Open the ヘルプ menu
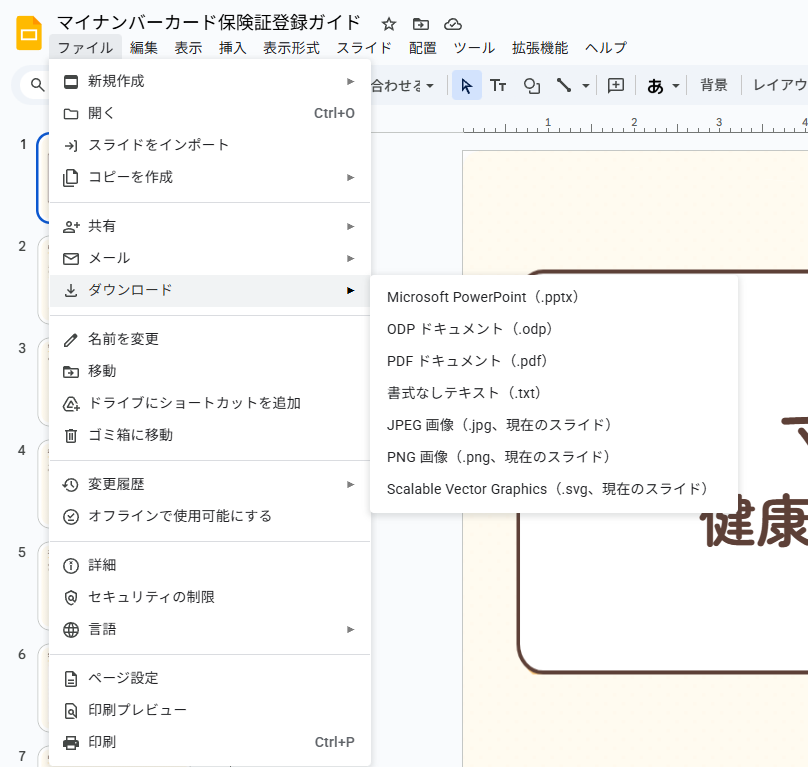This screenshot has width=808, height=767. 605,48
